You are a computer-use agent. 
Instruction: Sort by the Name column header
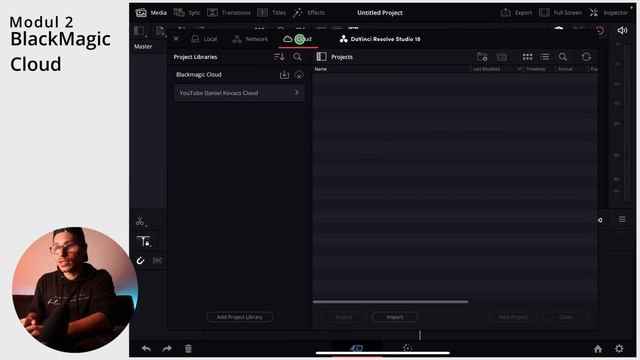pos(321,69)
